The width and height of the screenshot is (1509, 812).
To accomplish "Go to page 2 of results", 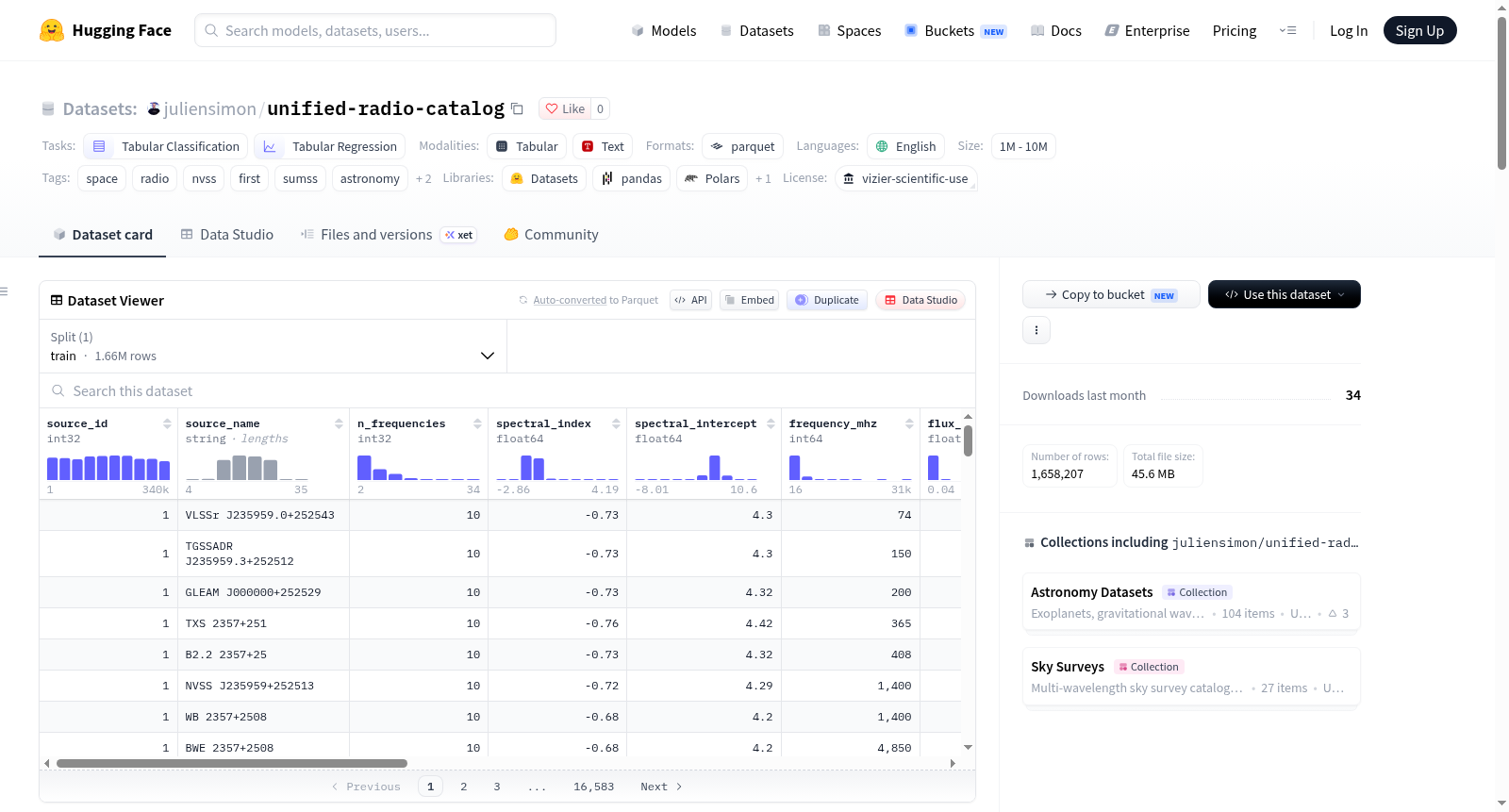I will [x=464, y=787].
